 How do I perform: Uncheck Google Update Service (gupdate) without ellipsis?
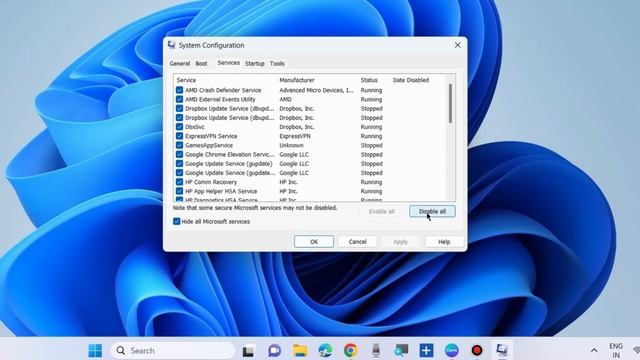click(x=179, y=163)
